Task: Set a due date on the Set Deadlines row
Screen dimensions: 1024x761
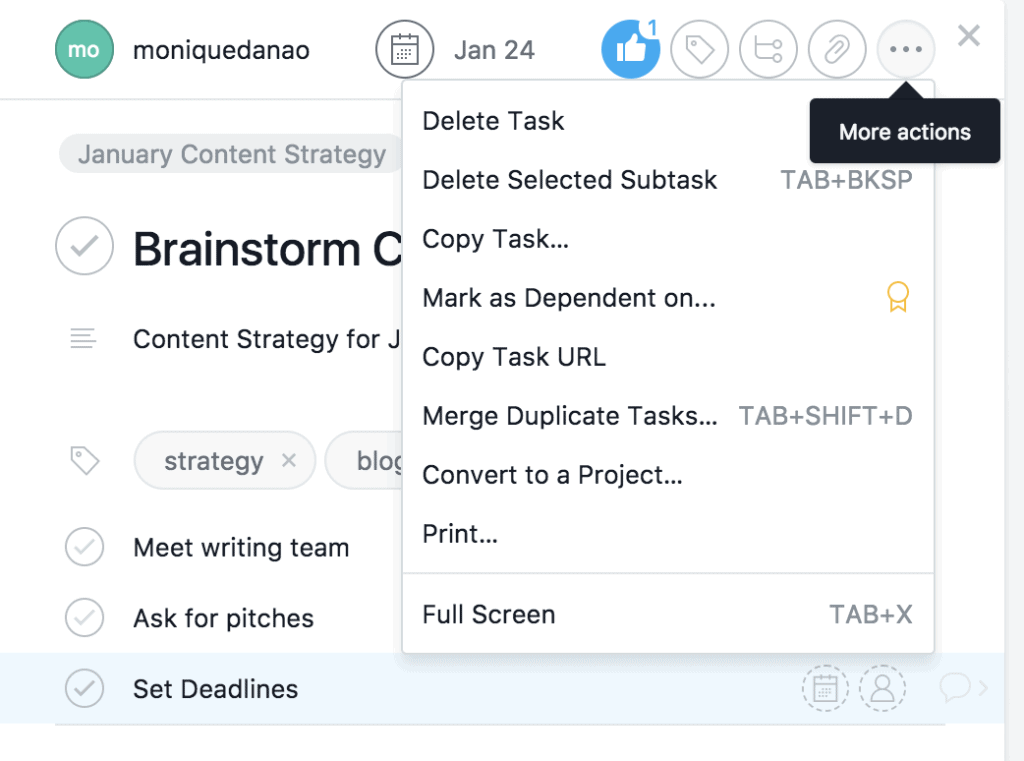Action: coord(825,688)
